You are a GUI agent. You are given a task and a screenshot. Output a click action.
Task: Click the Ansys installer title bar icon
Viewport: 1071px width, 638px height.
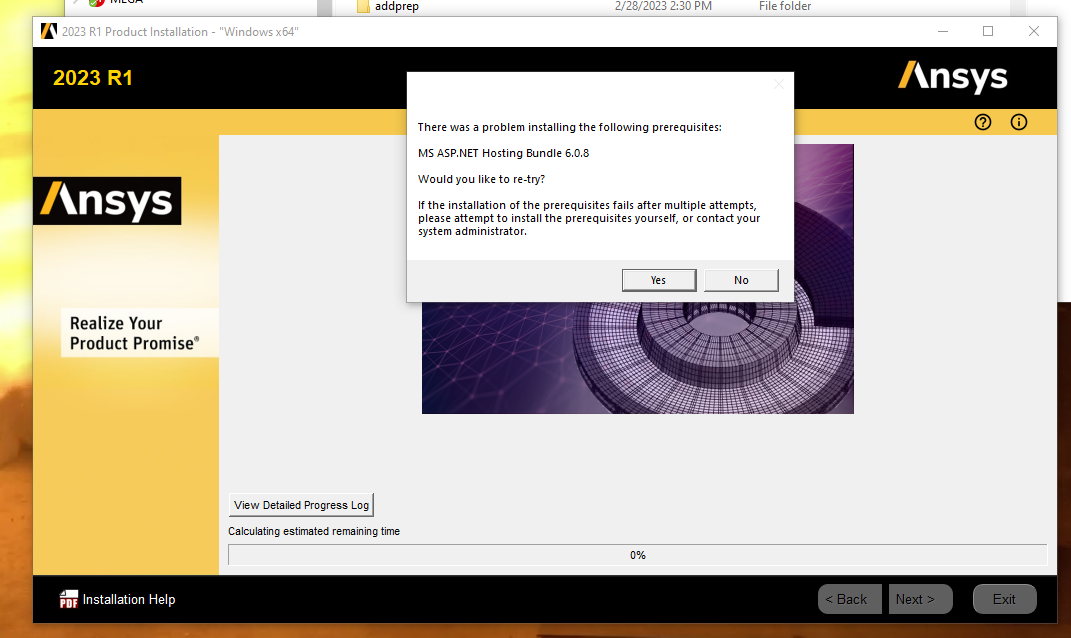tap(49, 31)
